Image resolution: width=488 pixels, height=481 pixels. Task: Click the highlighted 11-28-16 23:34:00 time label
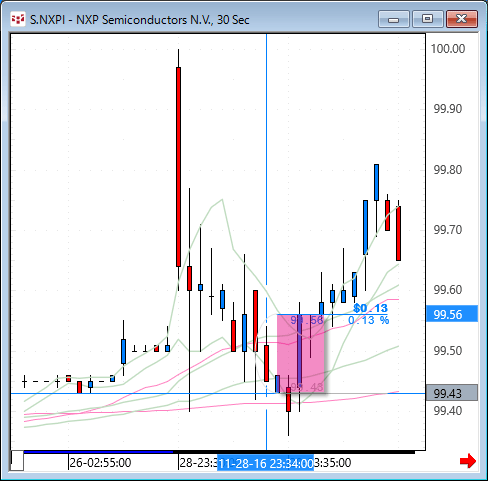[266, 463]
